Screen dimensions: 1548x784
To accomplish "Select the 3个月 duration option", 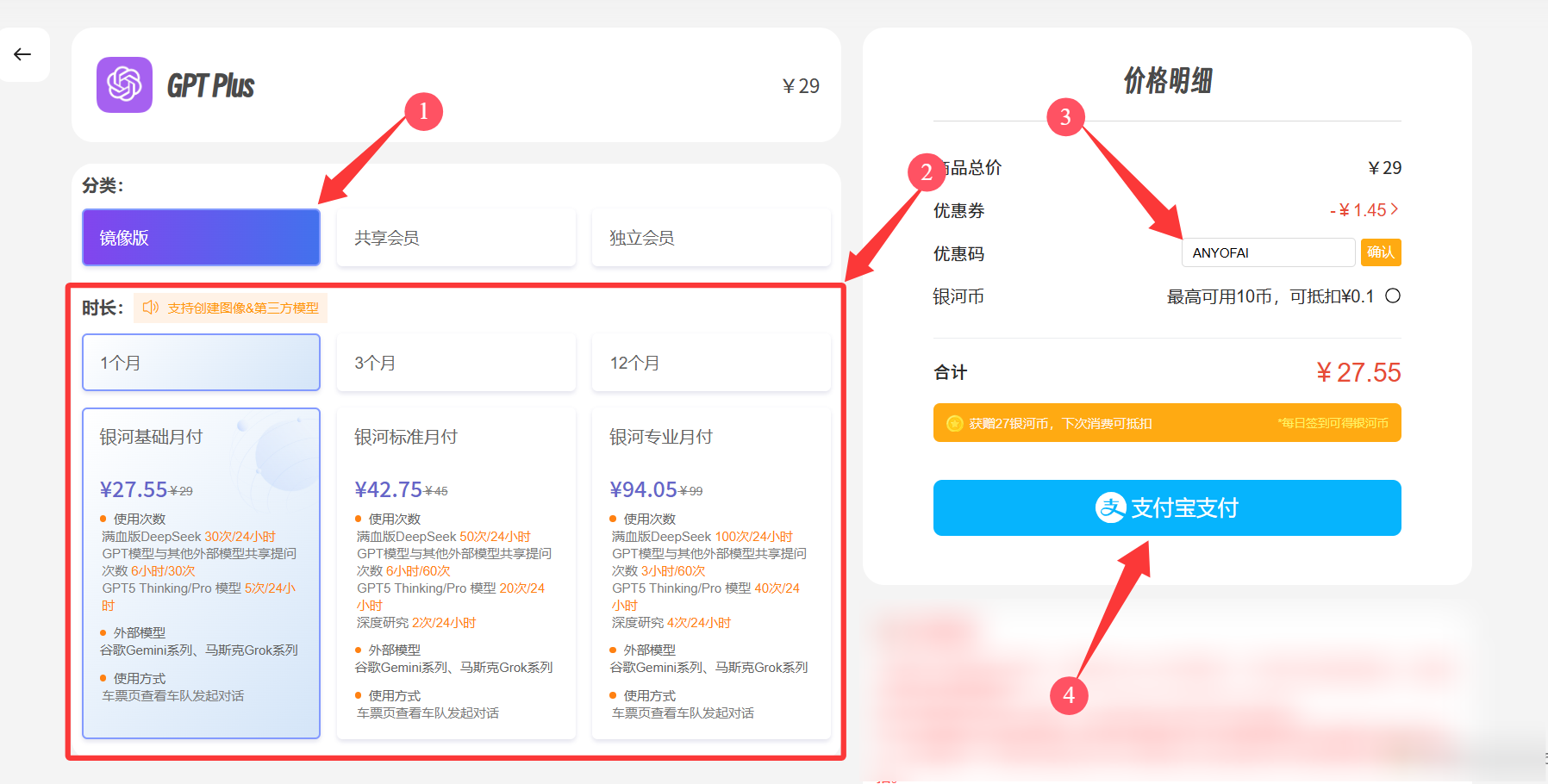I will click(x=456, y=362).
